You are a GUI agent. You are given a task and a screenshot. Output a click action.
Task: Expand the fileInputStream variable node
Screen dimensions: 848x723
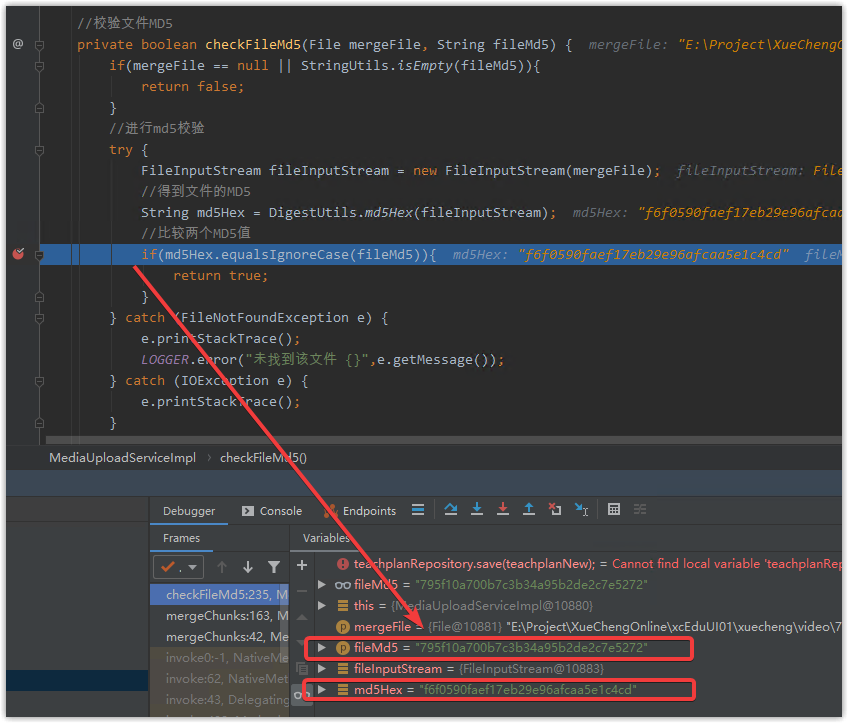pyautogui.click(x=322, y=669)
